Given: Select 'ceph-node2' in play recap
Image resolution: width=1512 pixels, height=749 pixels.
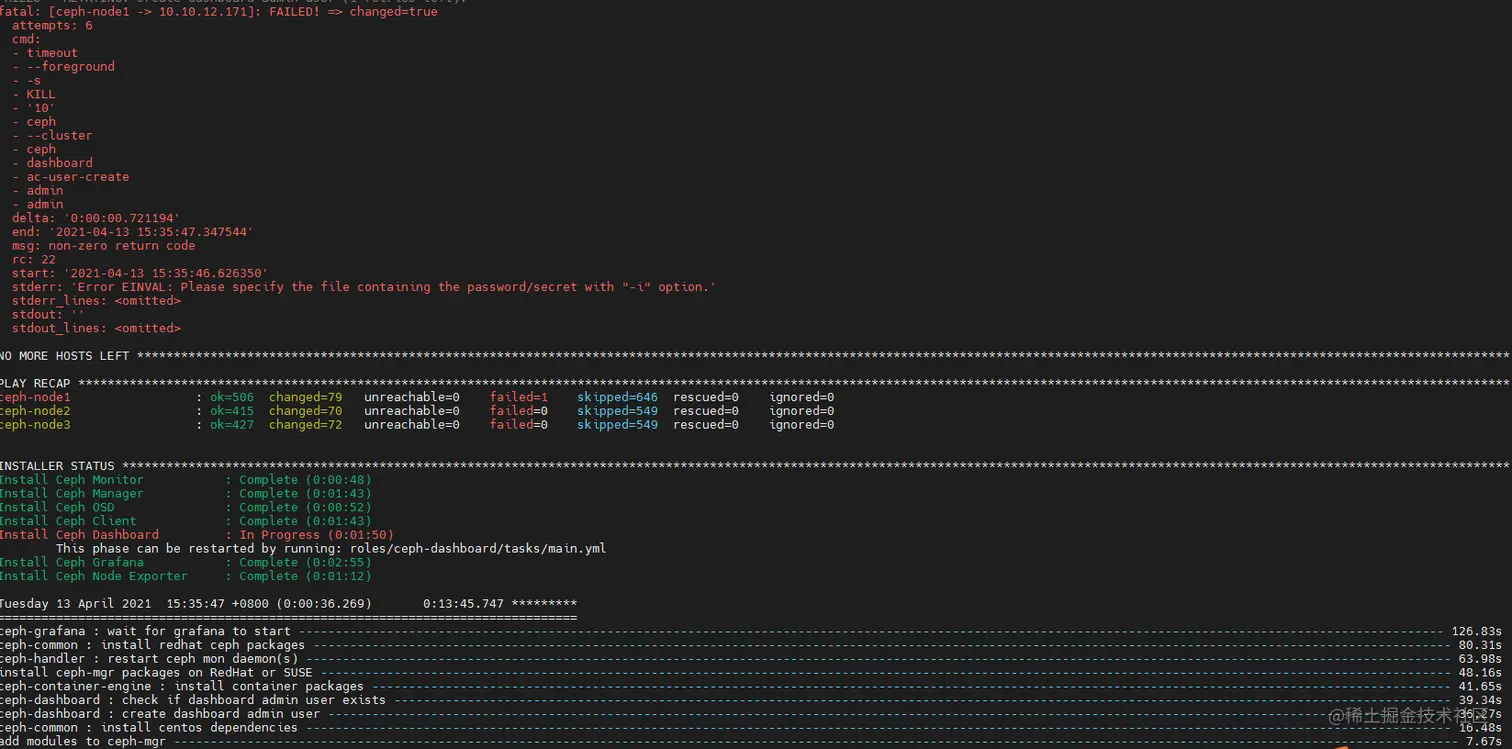Looking at the screenshot, I should click(35, 411).
